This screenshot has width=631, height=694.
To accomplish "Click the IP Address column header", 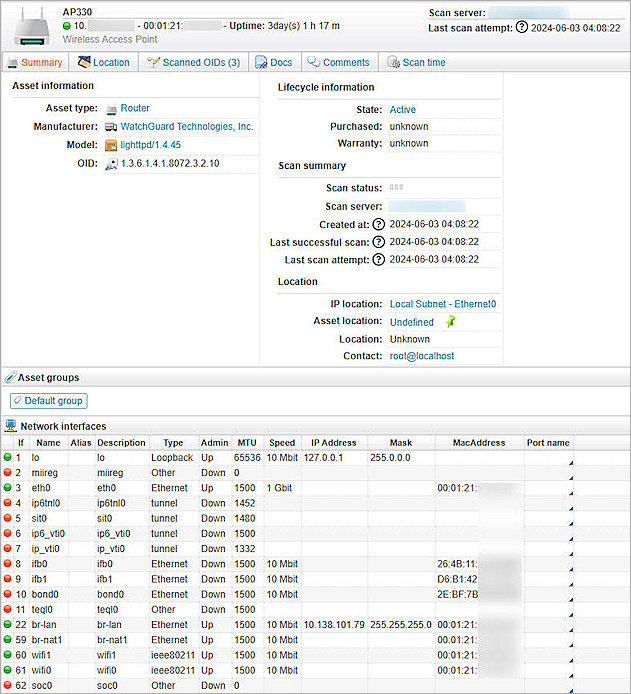I will tap(334, 443).
